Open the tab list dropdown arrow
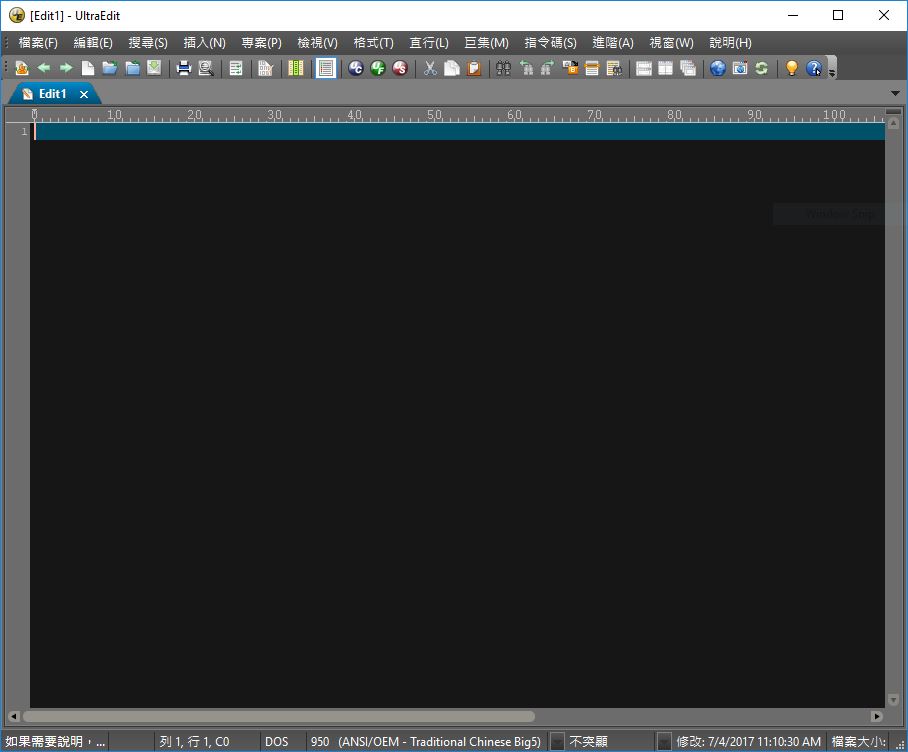 [895, 93]
